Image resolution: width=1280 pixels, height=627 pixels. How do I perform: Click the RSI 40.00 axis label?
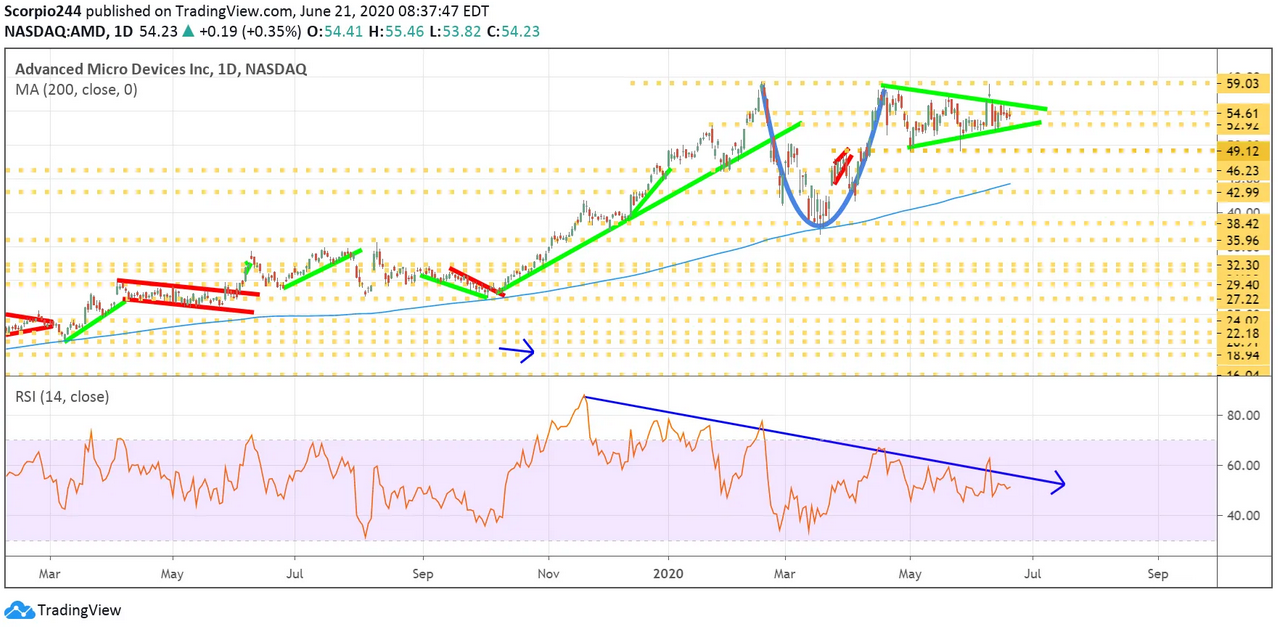(1245, 516)
